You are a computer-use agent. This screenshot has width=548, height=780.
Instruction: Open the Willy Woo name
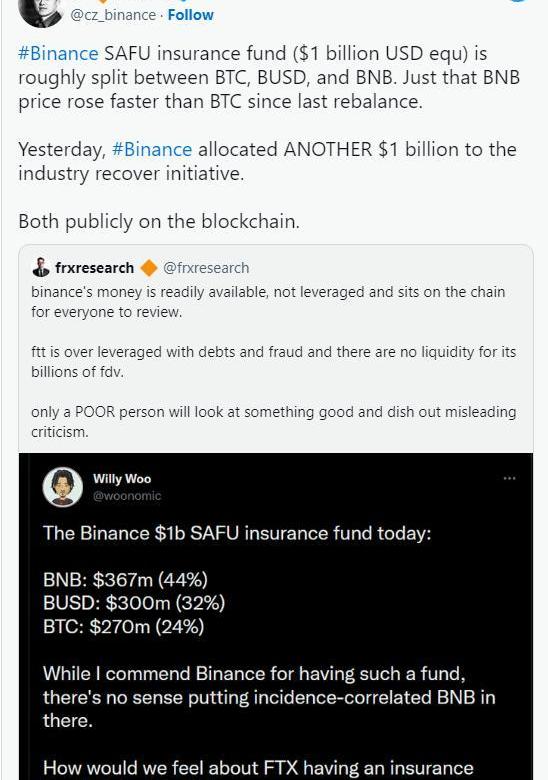(122, 479)
